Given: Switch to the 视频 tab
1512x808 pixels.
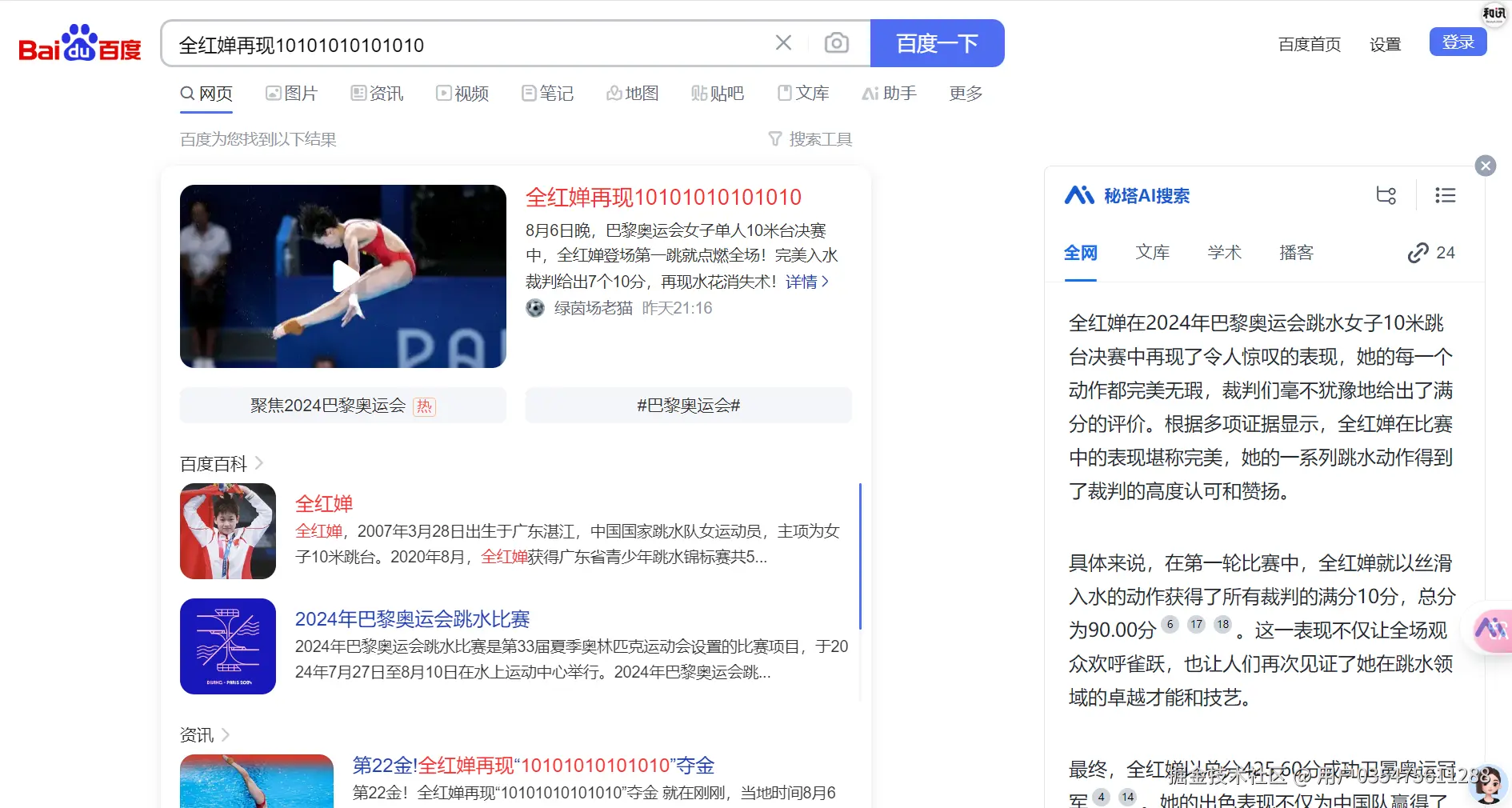Looking at the screenshot, I should (462, 94).
